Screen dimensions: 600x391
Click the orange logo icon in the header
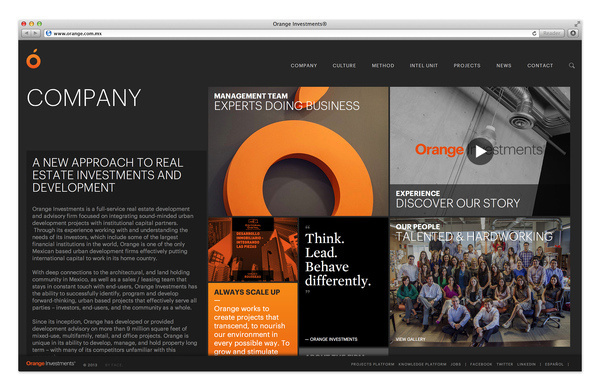click(34, 59)
